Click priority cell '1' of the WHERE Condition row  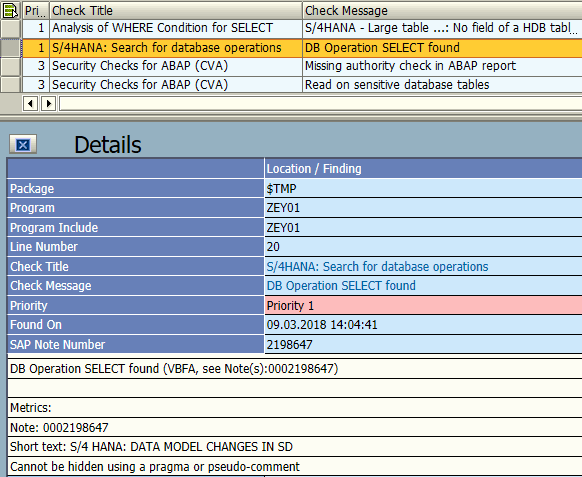36,28
